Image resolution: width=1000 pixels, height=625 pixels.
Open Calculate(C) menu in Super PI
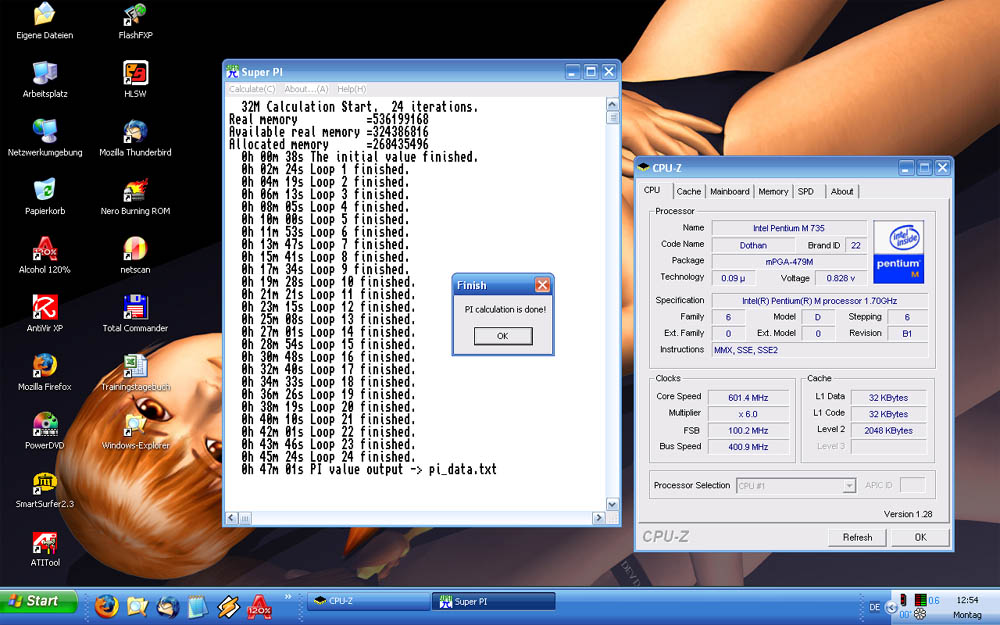click(252, 89)
